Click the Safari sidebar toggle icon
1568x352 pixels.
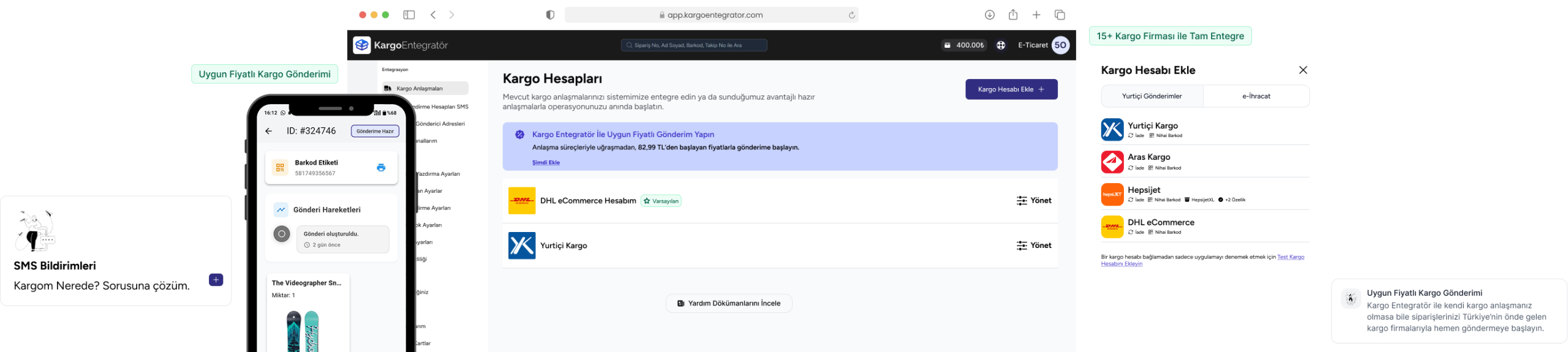pyautogui.click(x=409, y=15)
